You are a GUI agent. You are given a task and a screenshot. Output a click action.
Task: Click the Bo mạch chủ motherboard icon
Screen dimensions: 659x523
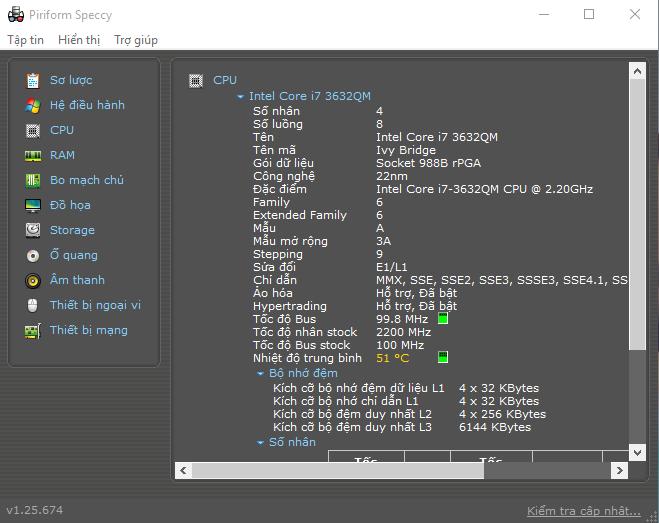(33, 180)
